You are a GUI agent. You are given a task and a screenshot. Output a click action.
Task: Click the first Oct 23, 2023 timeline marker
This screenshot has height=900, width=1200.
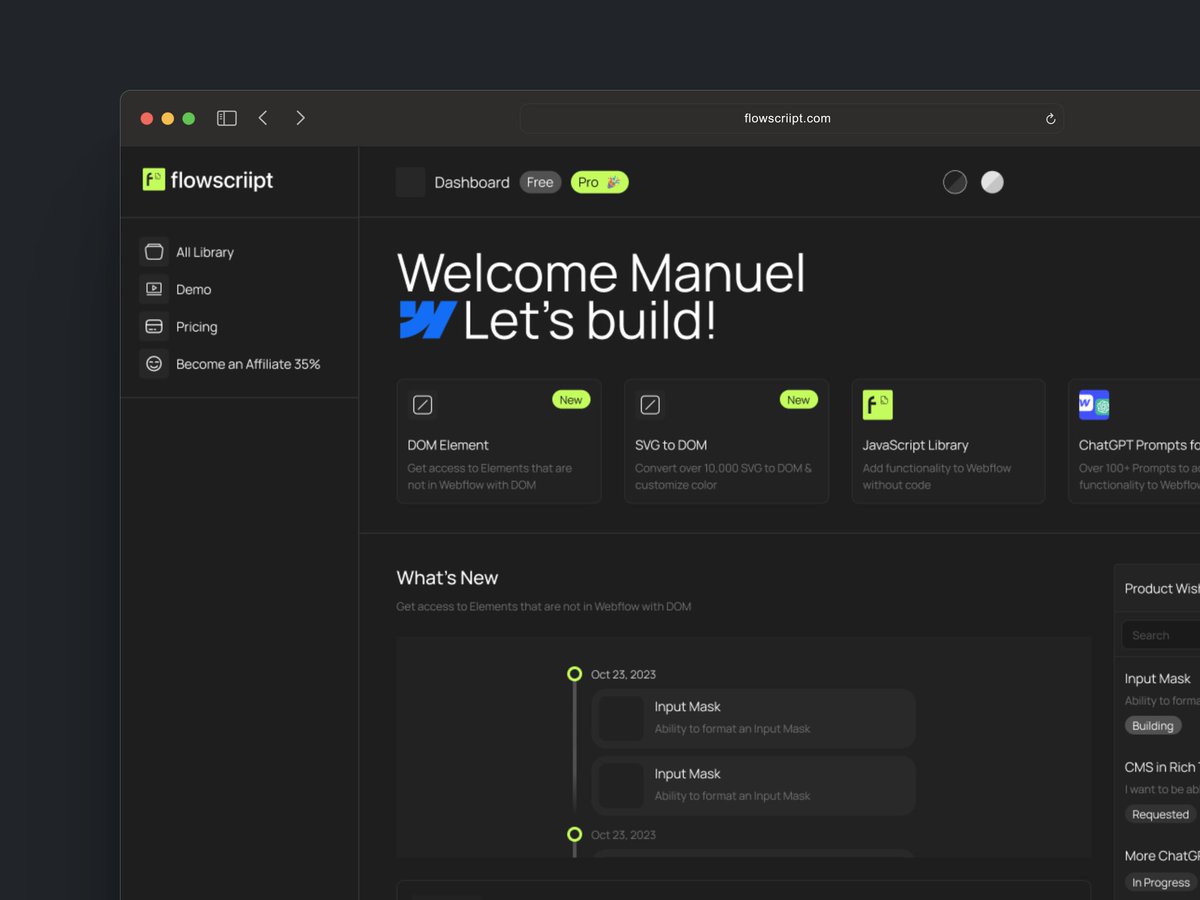pyautogui.click(x=574, y=674)
